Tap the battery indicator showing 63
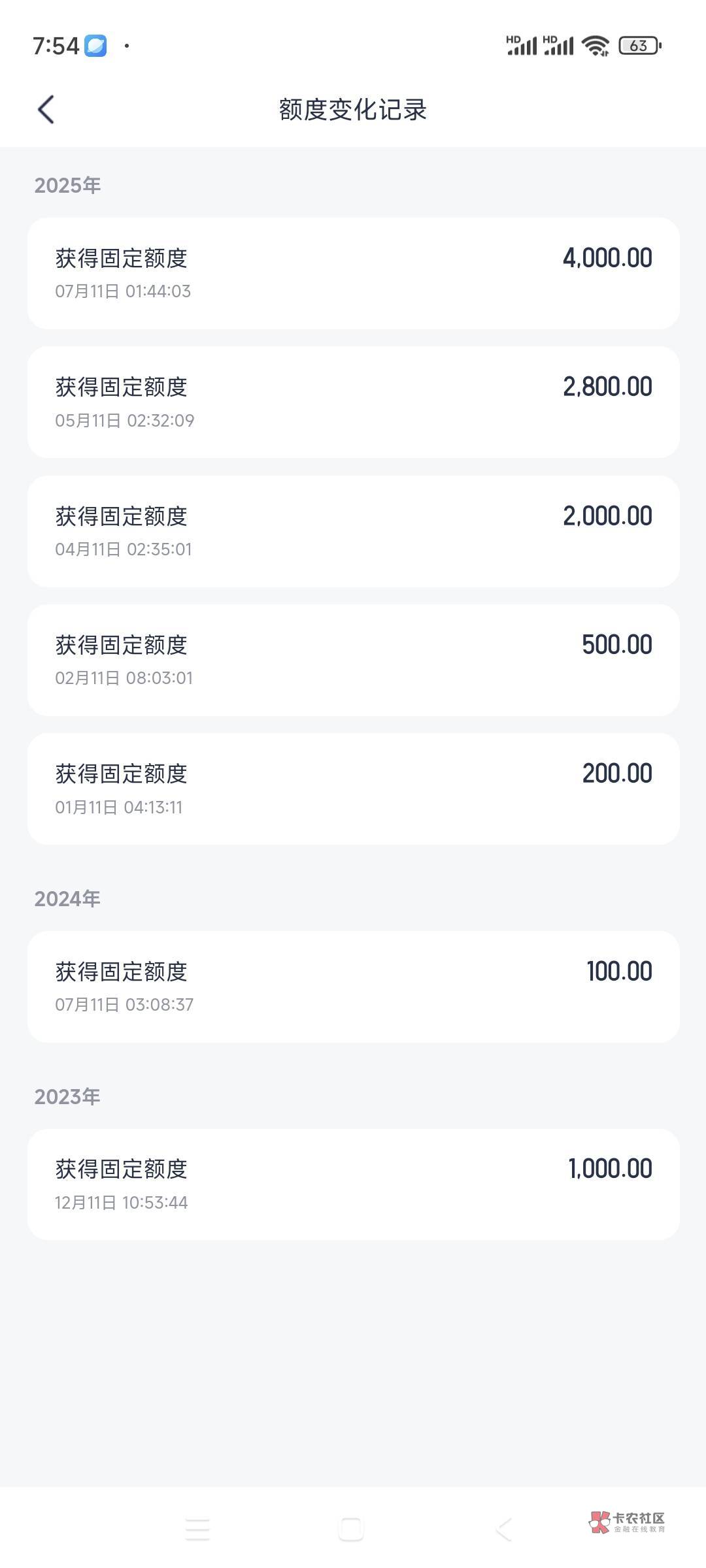 coord(640,46)
